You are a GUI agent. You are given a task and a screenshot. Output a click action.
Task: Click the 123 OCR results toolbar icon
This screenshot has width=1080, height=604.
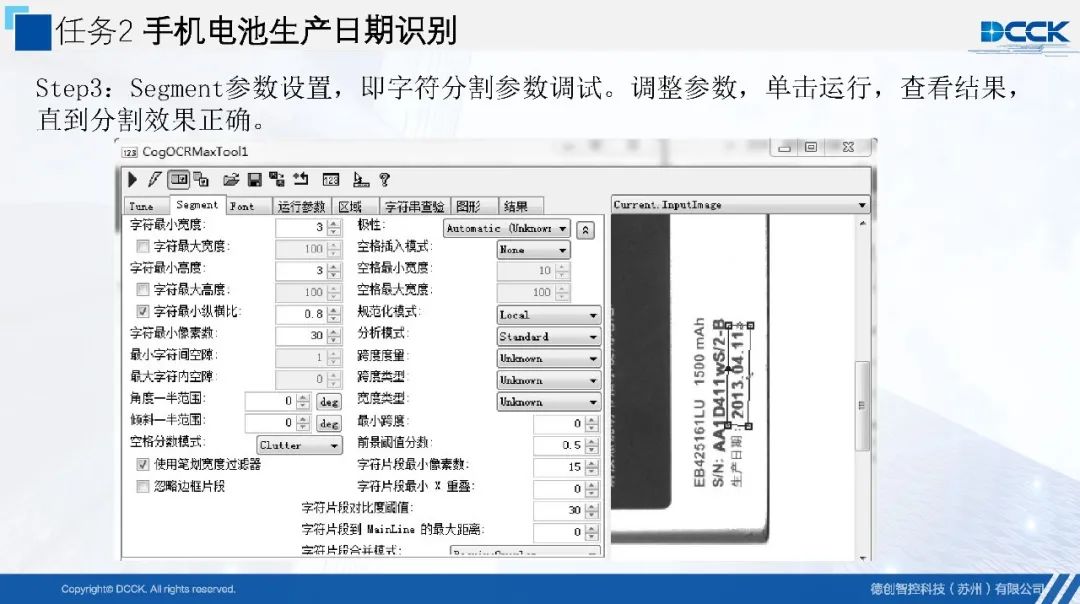[330, 180]
